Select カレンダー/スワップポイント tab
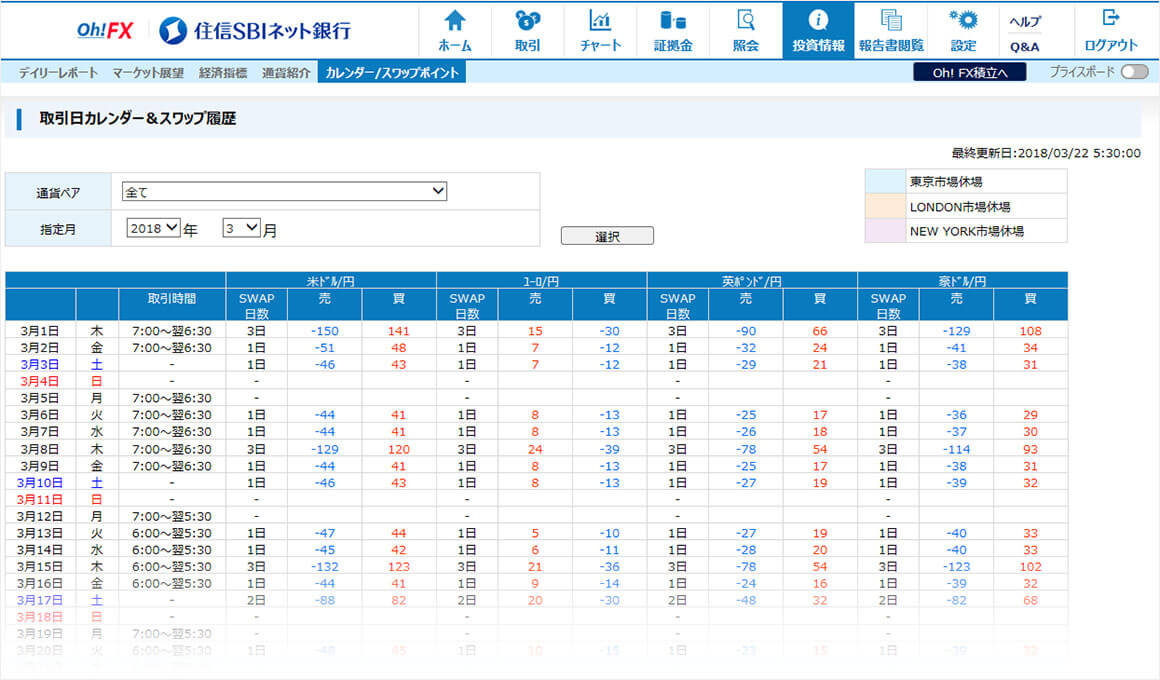This screenshot has width=1160, height=680. pyautogui.click(x=391, y=73)
